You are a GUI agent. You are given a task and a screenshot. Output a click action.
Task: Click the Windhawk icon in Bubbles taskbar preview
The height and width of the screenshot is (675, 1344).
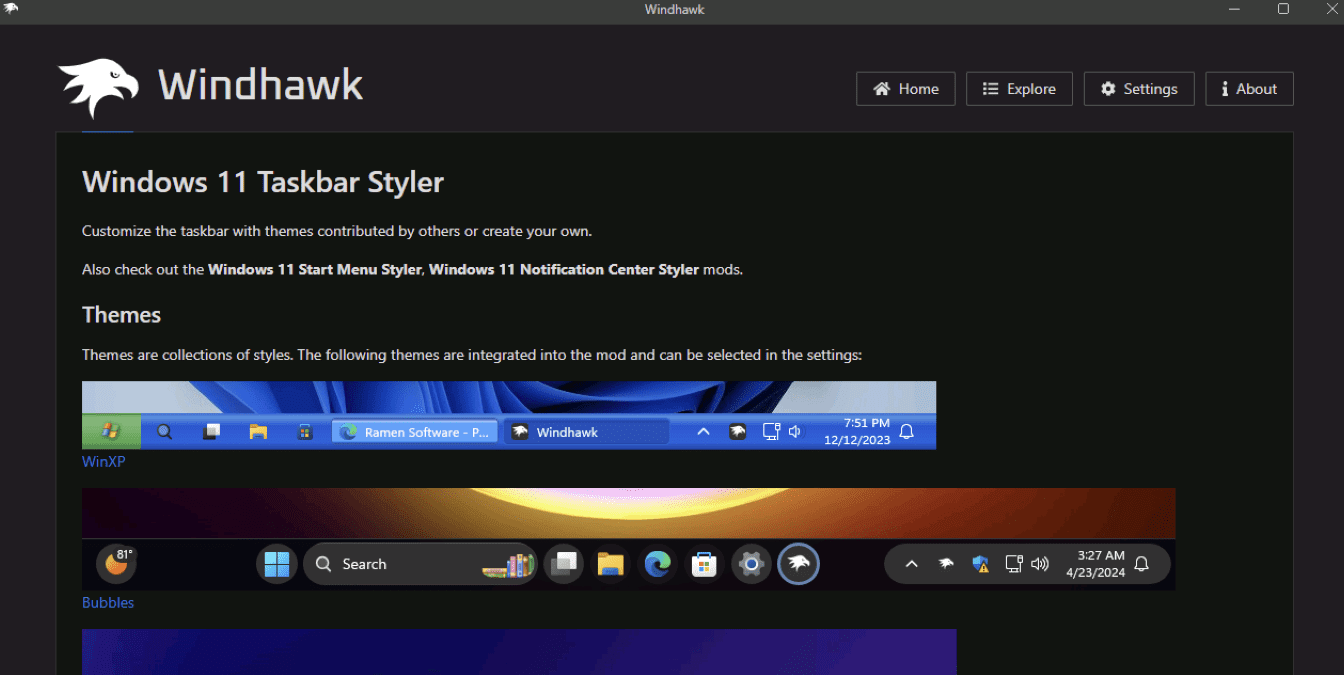[x=798, y=563]
